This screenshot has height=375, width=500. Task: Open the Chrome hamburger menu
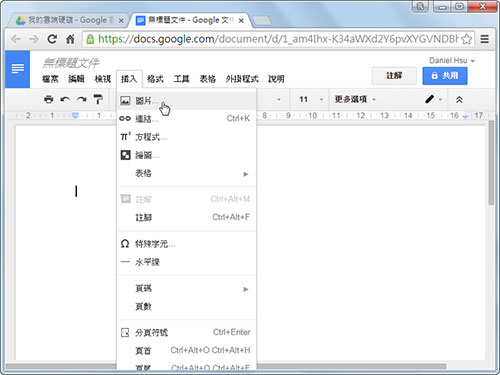485,39
